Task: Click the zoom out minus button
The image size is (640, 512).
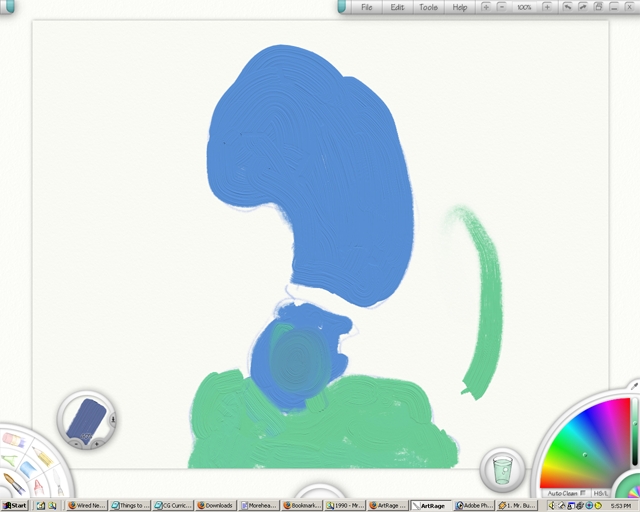Action: click(x=502, y=7)
